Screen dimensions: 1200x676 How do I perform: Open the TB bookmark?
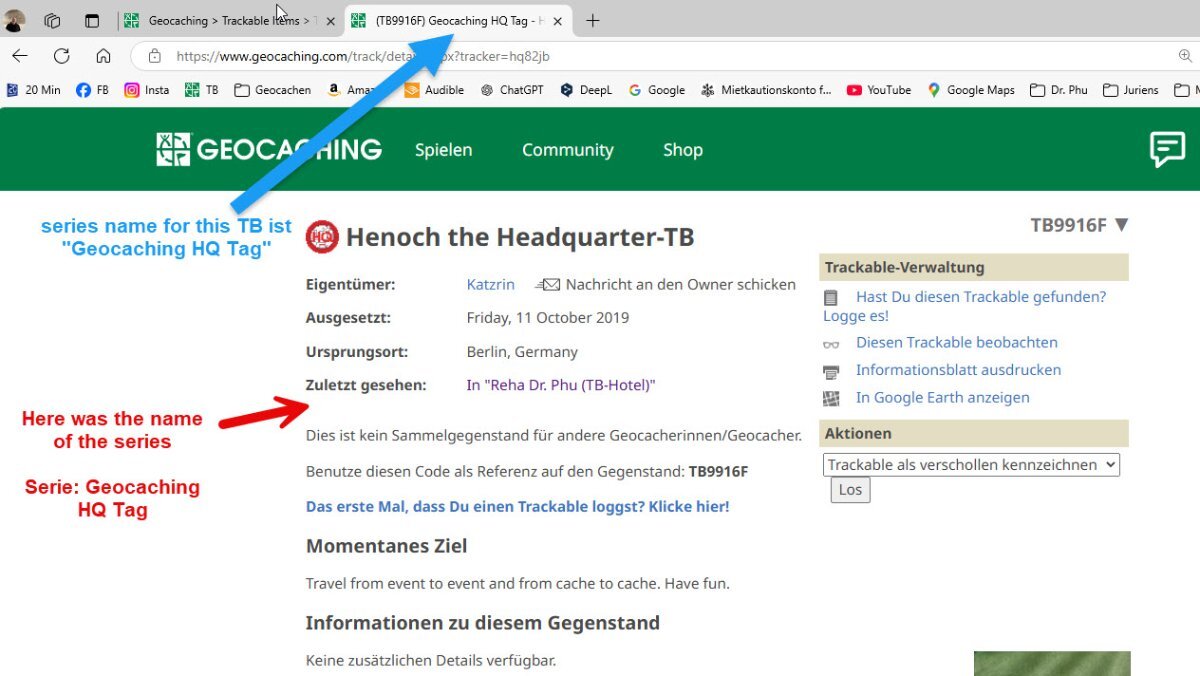[202, 90]
